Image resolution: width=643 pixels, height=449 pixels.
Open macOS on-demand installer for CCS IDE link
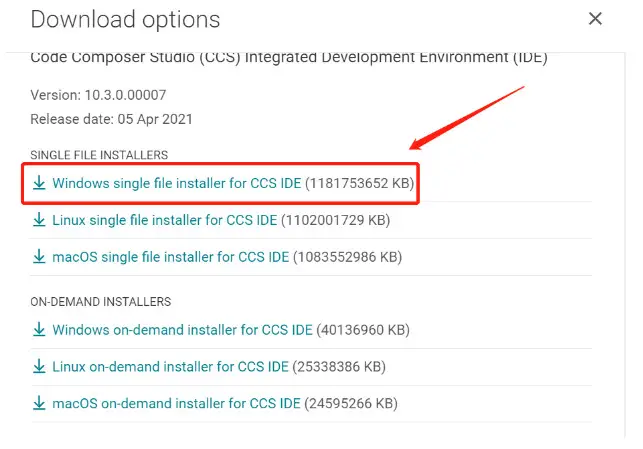tap(174, 404)
